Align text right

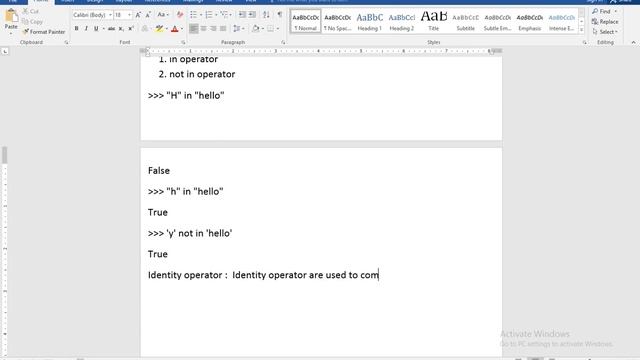(213, 29)
